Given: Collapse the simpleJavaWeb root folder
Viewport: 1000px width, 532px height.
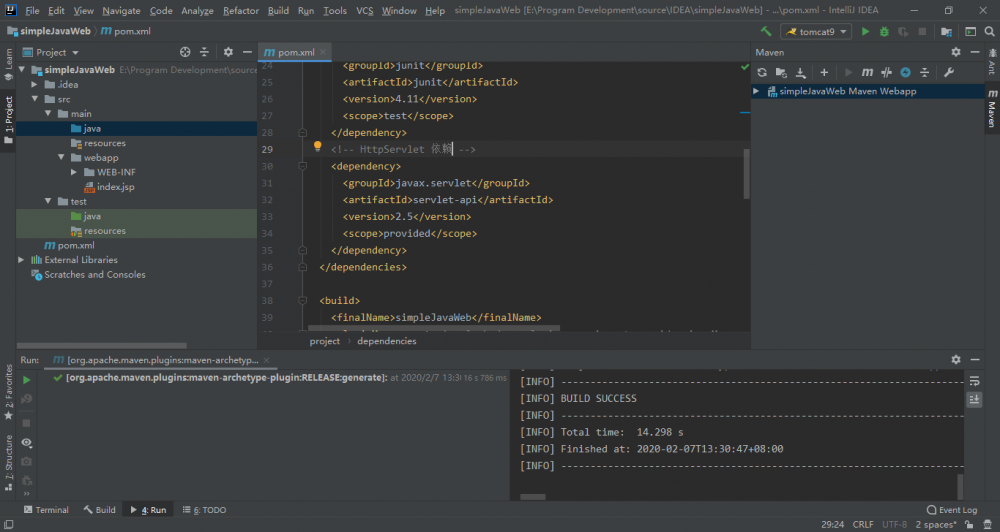Looking at the screenshot, I should tap(22, 70).
